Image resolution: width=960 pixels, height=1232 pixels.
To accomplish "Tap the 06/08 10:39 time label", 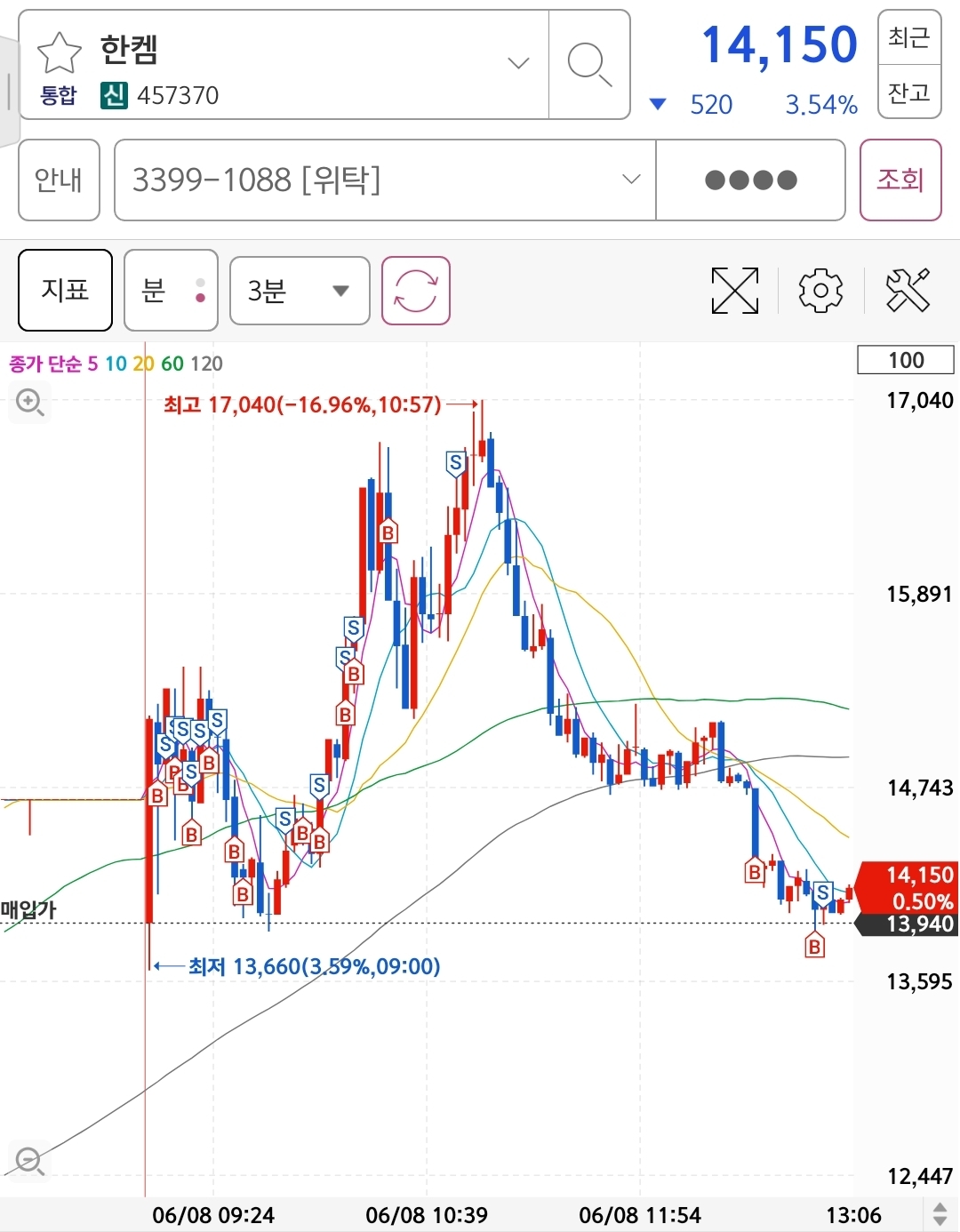I will [427, 1215].
